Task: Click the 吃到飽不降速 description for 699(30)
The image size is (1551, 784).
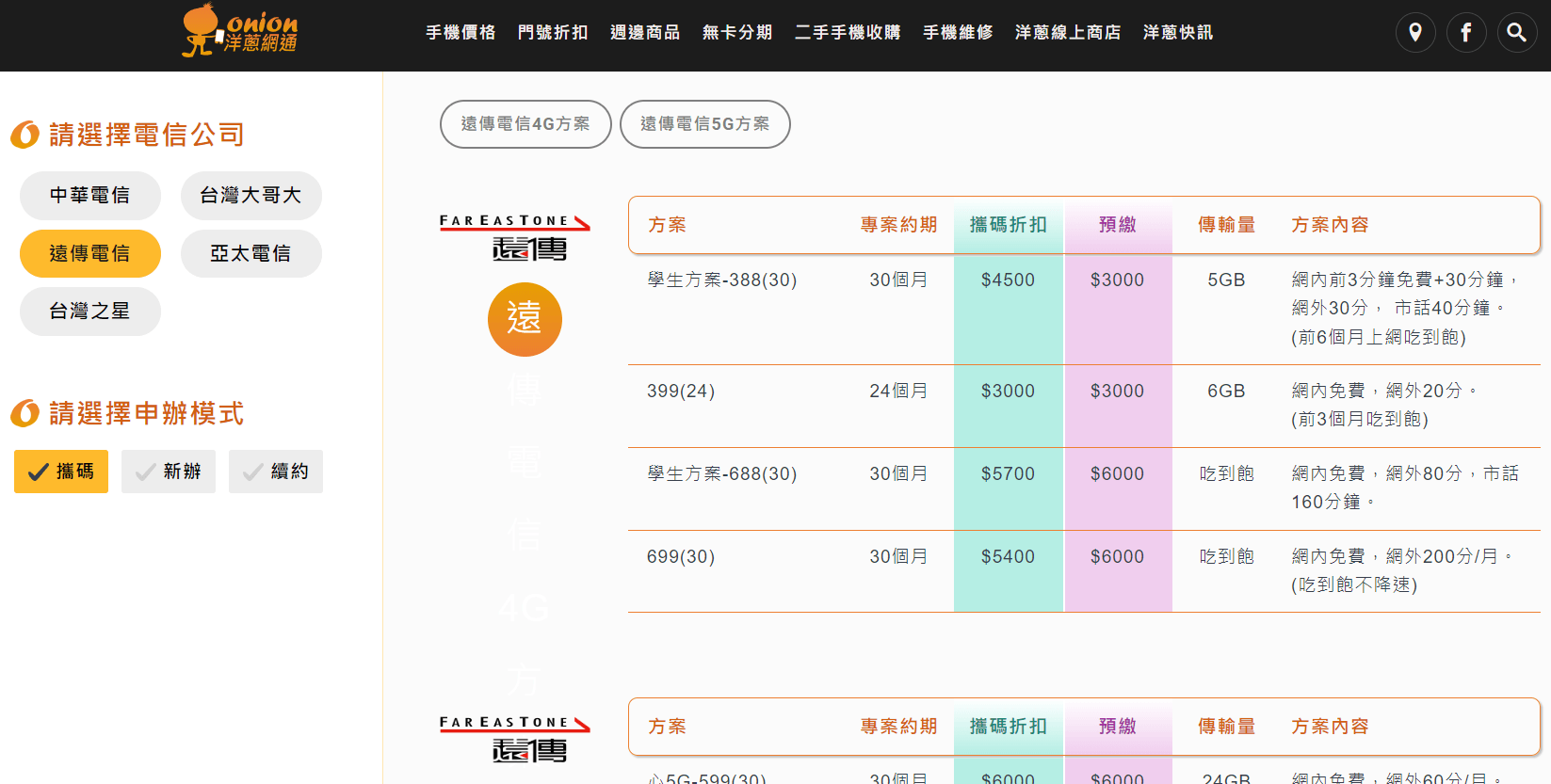Action: (1354, 585)
